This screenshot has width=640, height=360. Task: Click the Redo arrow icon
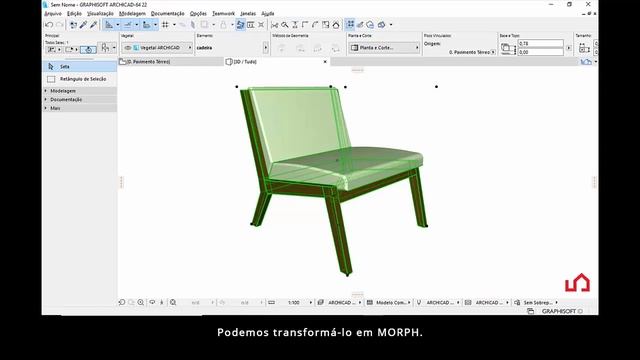(59, 25)
